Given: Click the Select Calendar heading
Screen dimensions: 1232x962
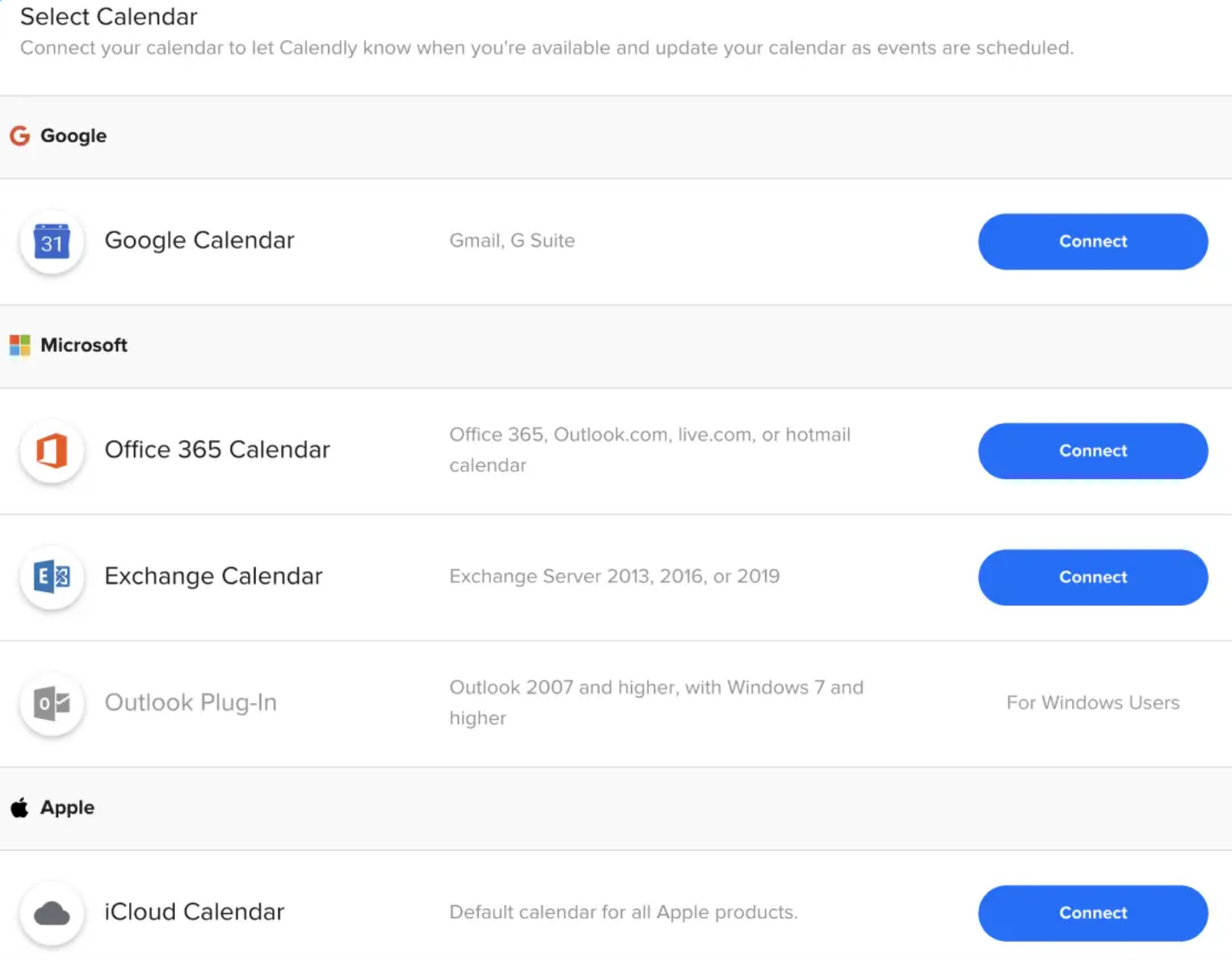Looking at the screenshot, I should tap(107, 17).
